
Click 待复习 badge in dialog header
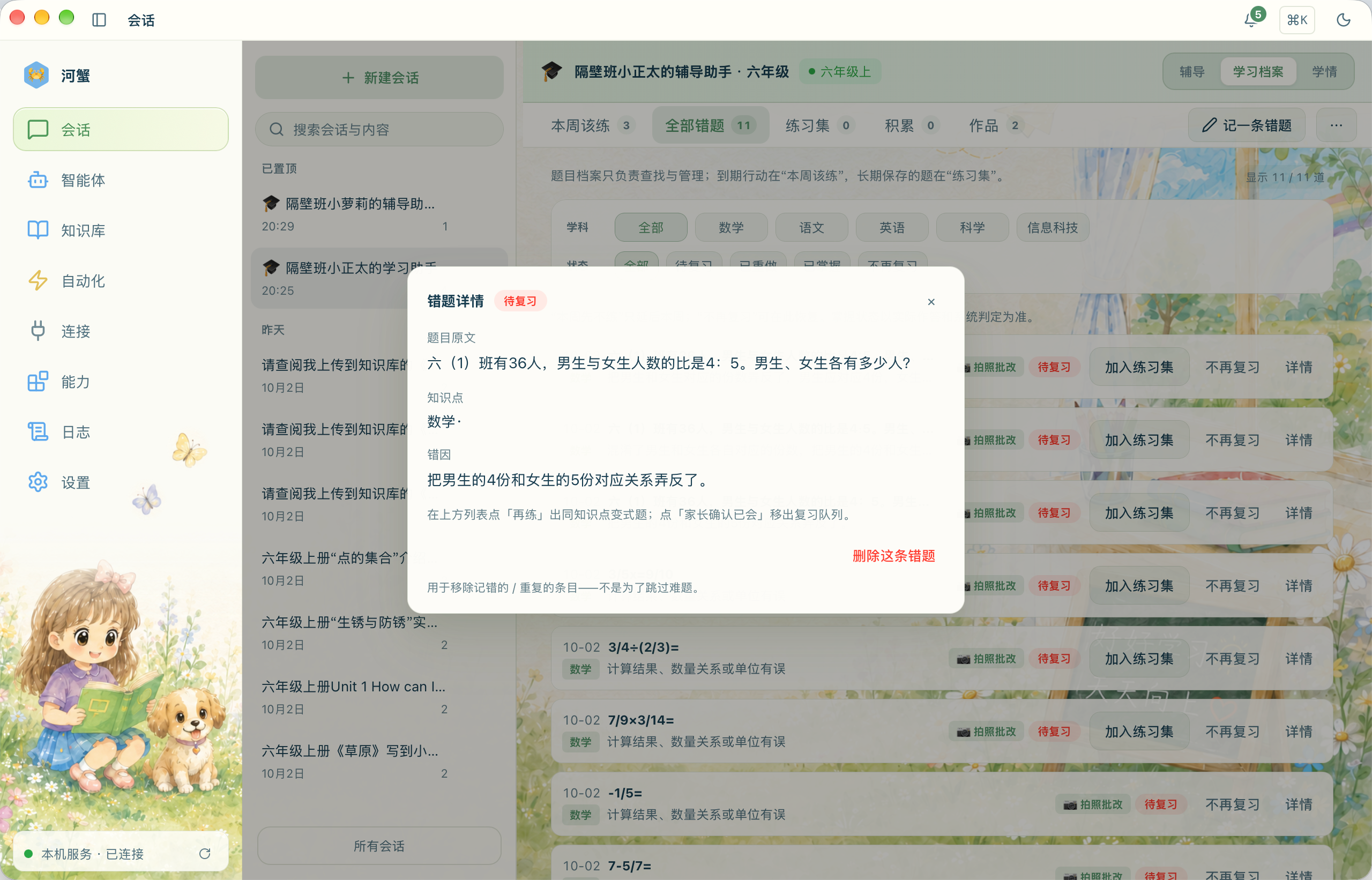click(520, 301)
